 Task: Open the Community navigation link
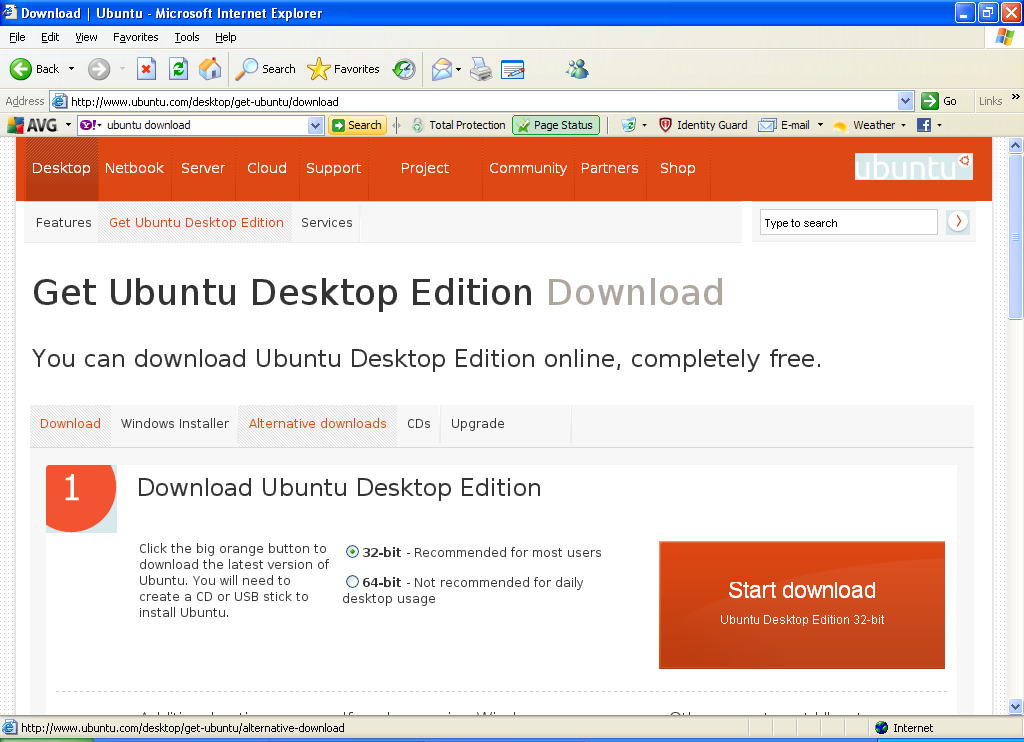pos(528,168)
